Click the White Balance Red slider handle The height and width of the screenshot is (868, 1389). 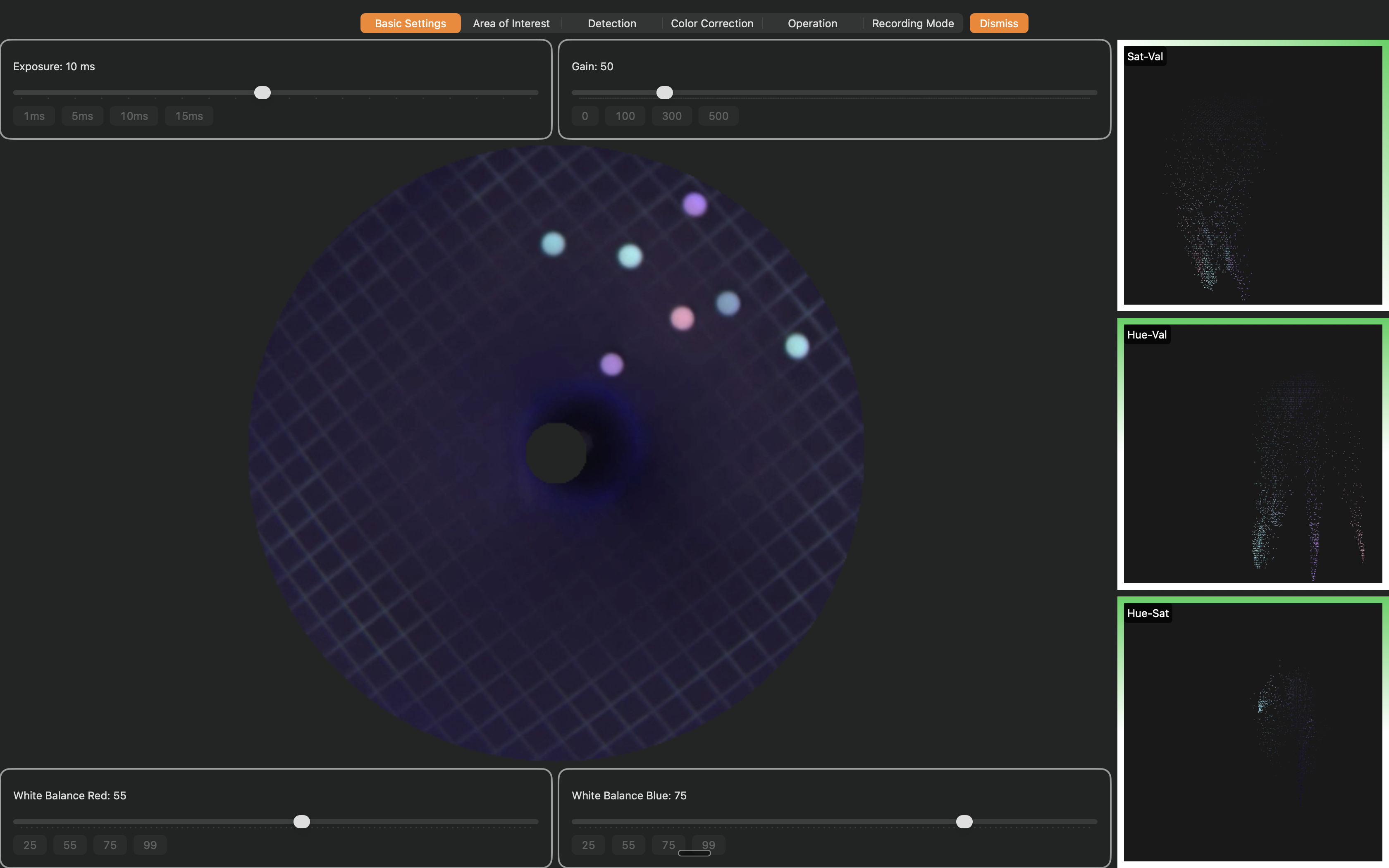pyautogui.click(x=302, y=822)
